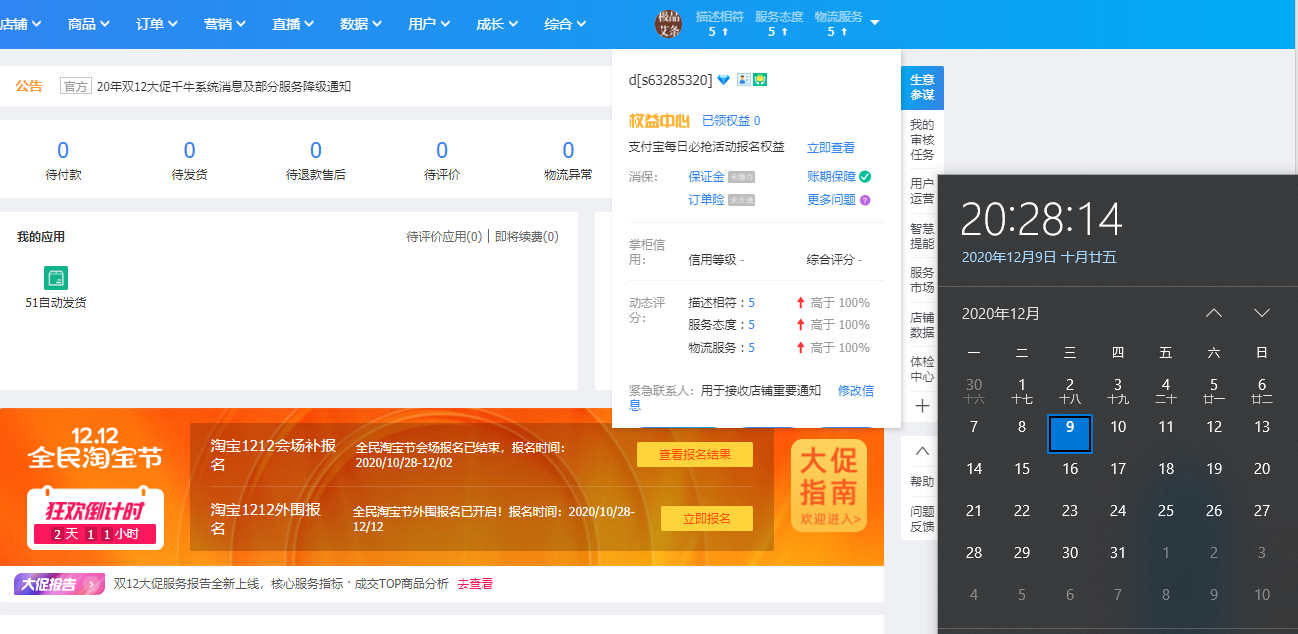Click 问题反馈 in the sidebar
Image resolution: width=1298 pixels, height=634 pixels.
922,519
